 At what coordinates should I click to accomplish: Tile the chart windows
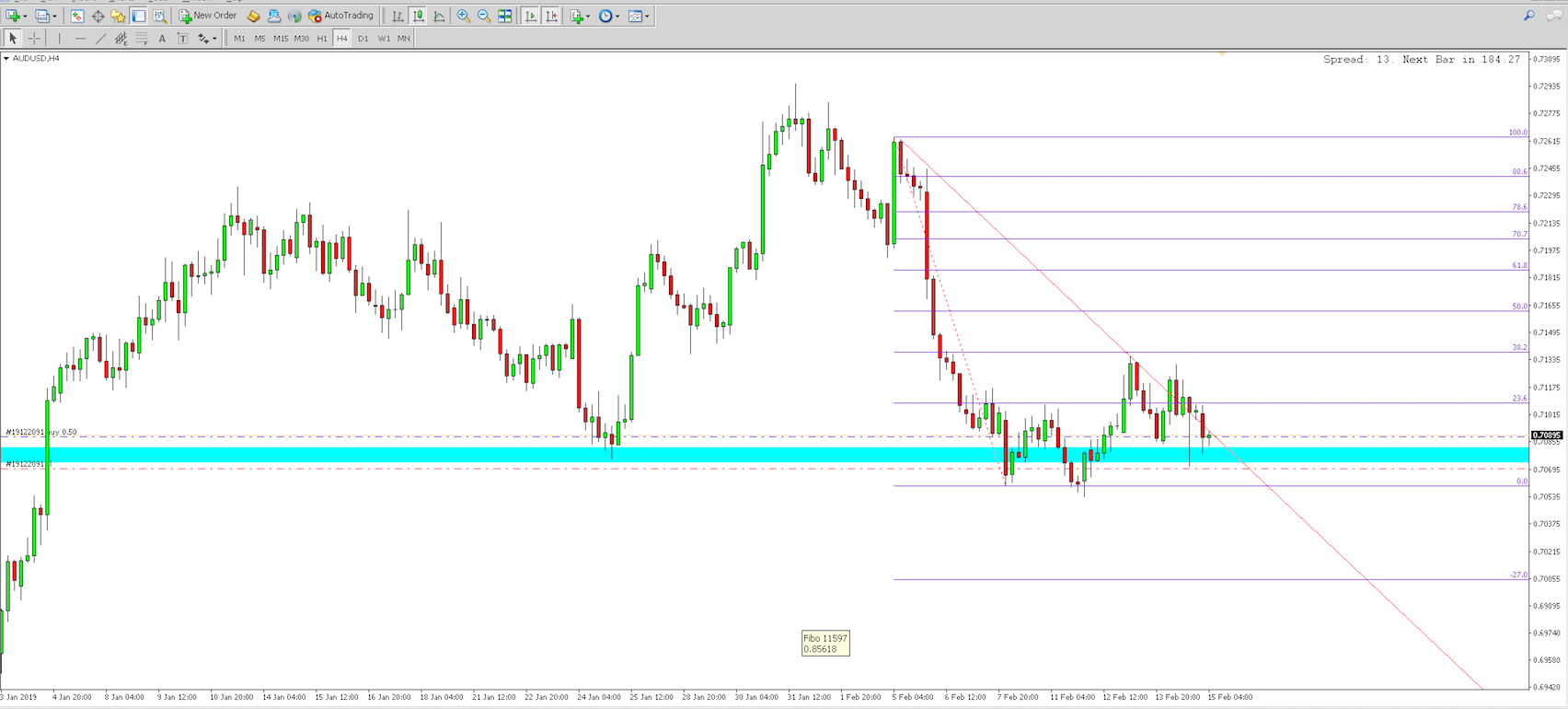505,16
